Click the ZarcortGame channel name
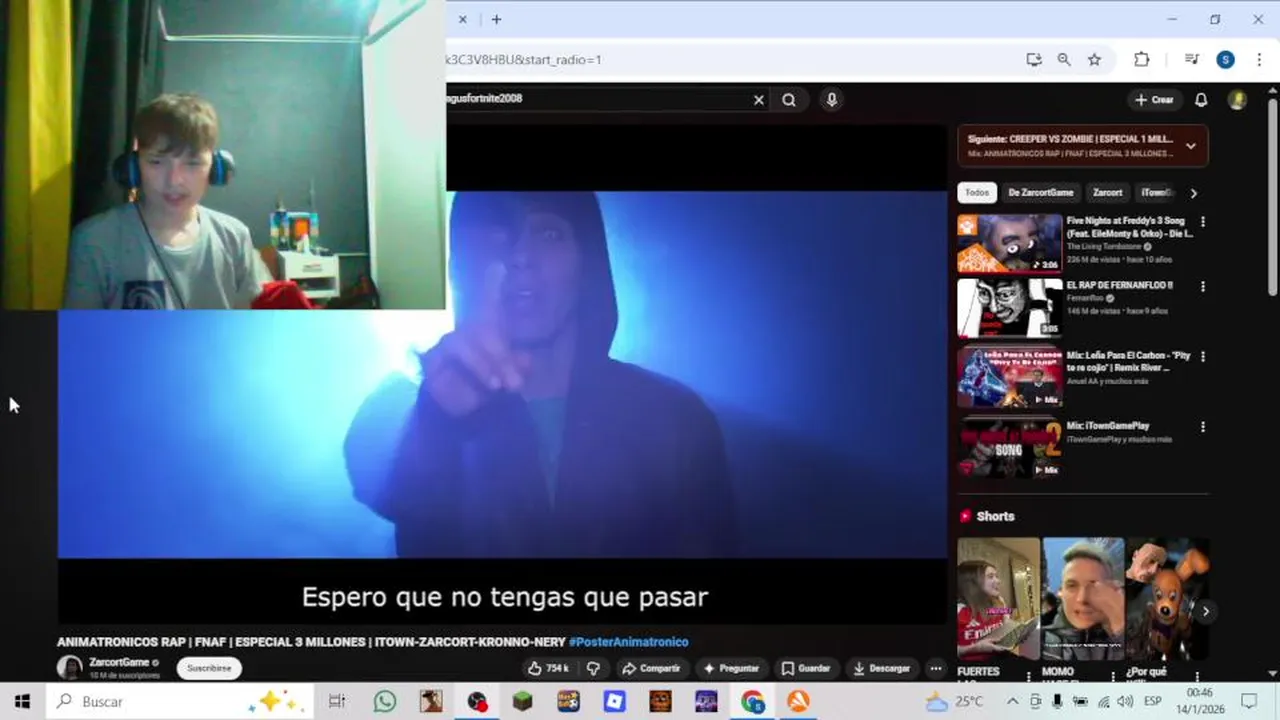 coord(119,662)
